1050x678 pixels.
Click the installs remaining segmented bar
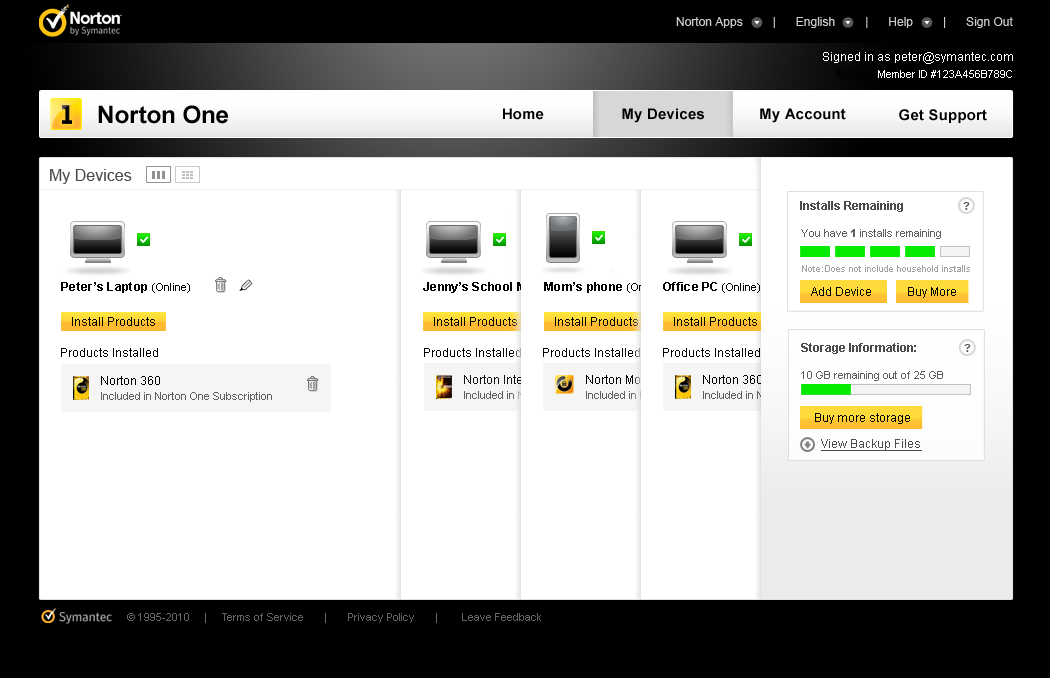coord(885,252)
